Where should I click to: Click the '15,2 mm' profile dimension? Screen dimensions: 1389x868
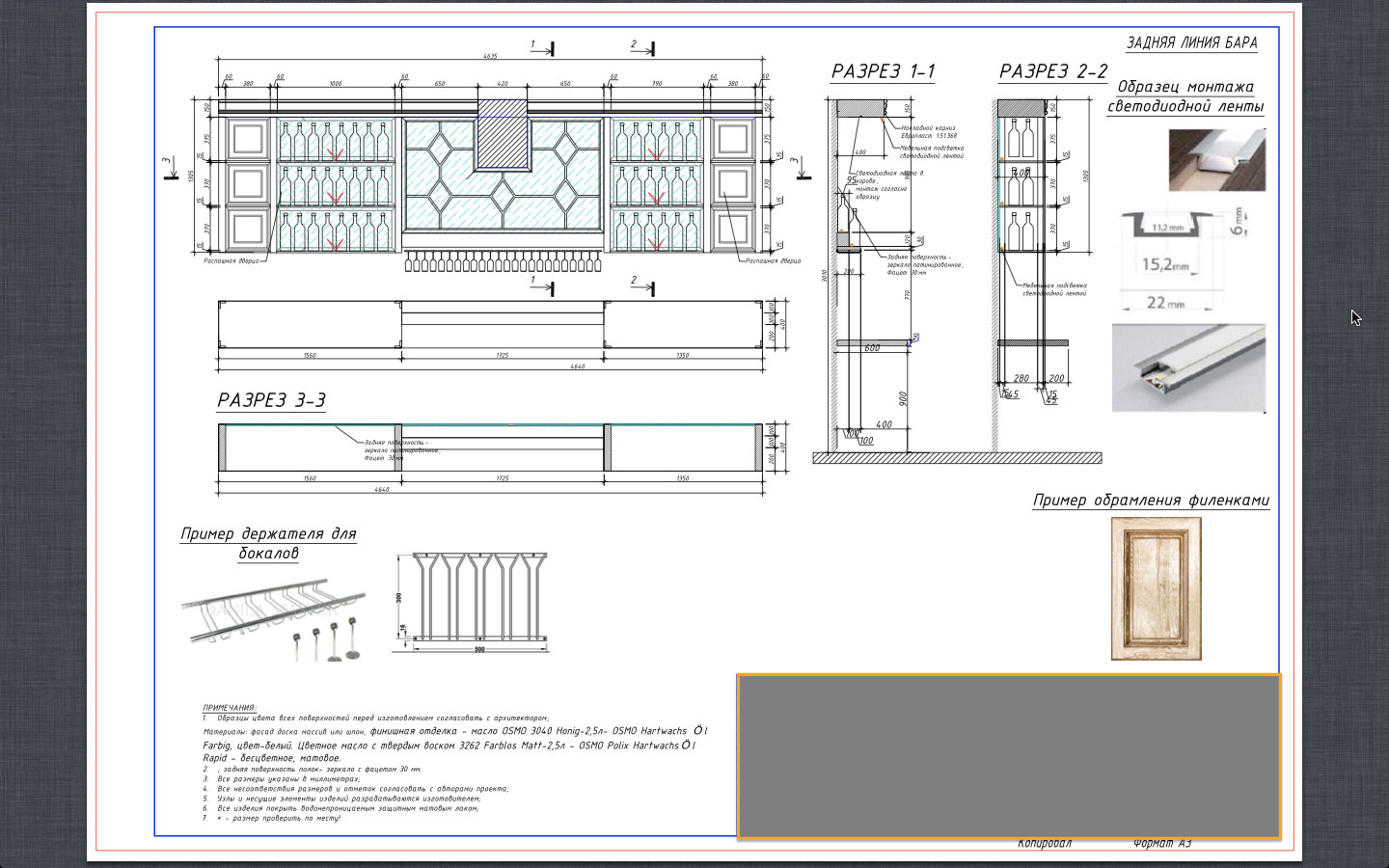click(1165, 264)
